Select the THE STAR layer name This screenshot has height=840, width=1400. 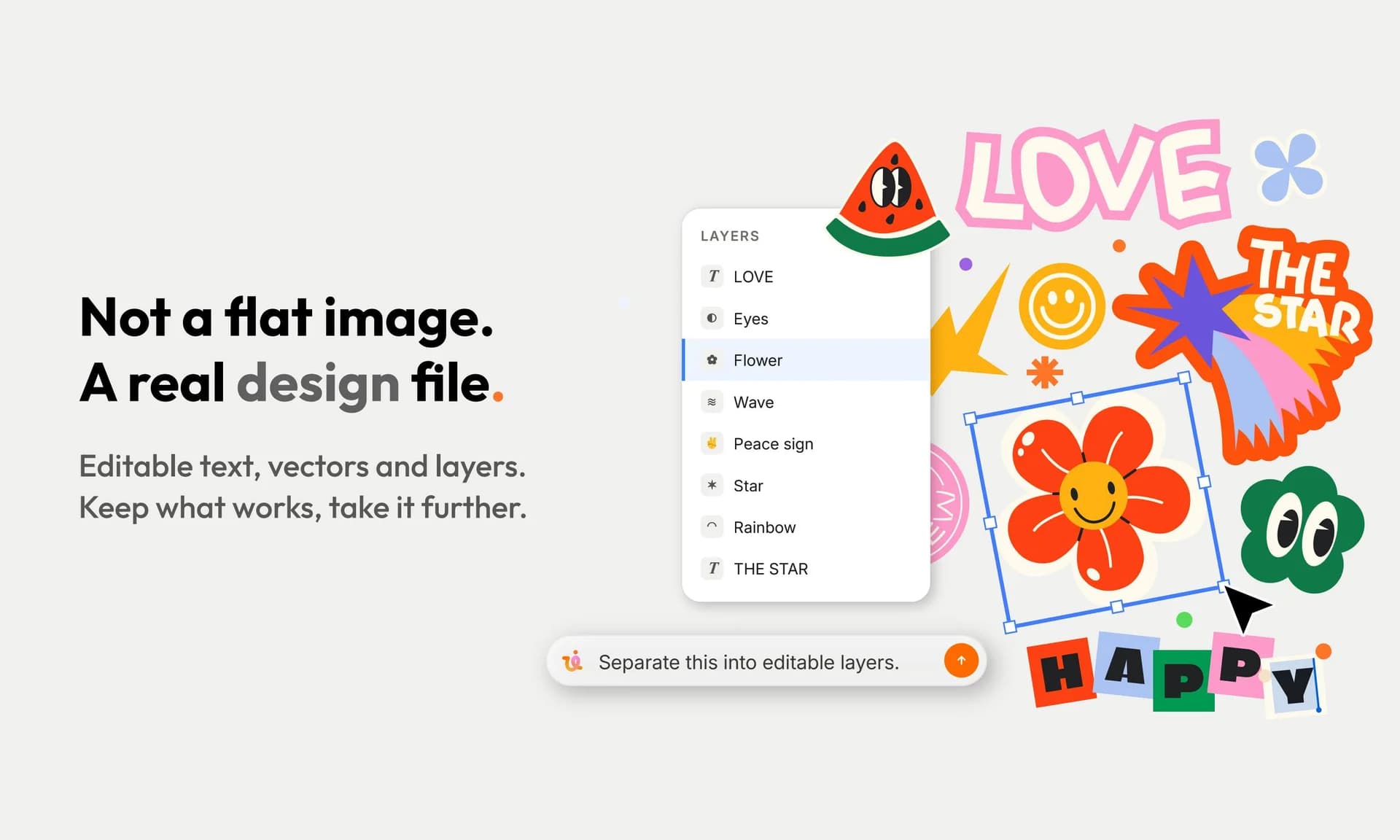point(771,569)
